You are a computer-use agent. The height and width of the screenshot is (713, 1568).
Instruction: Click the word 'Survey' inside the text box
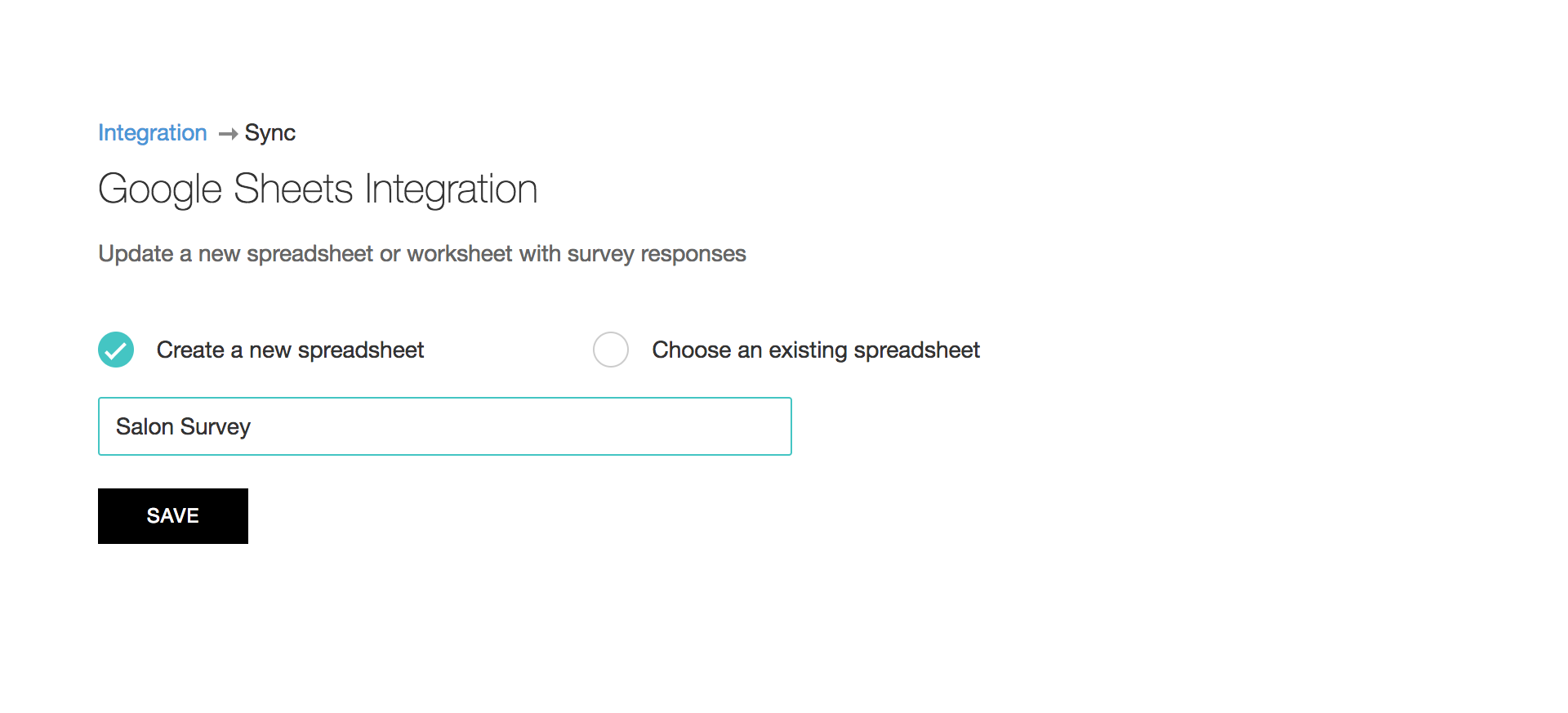[216, 426]
